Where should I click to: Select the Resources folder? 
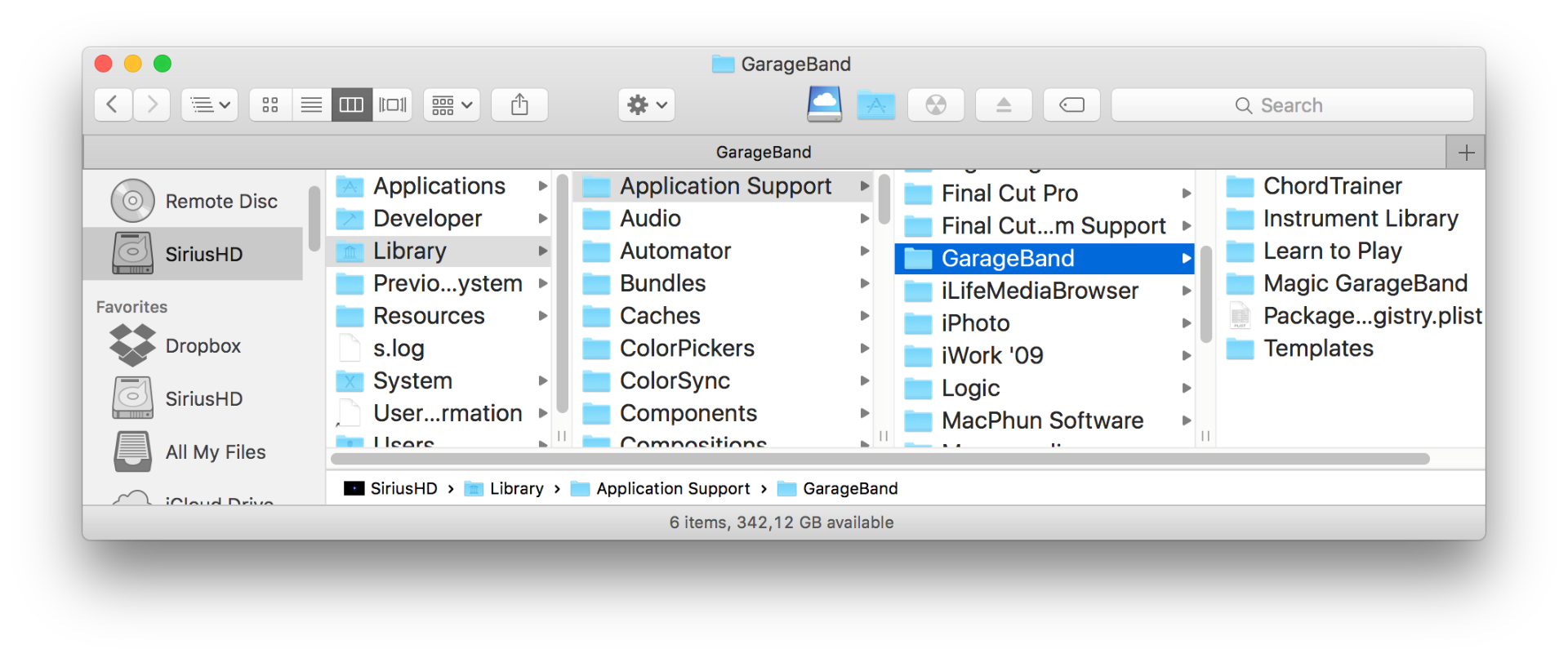pyautogui.click(x=439, y=316)
